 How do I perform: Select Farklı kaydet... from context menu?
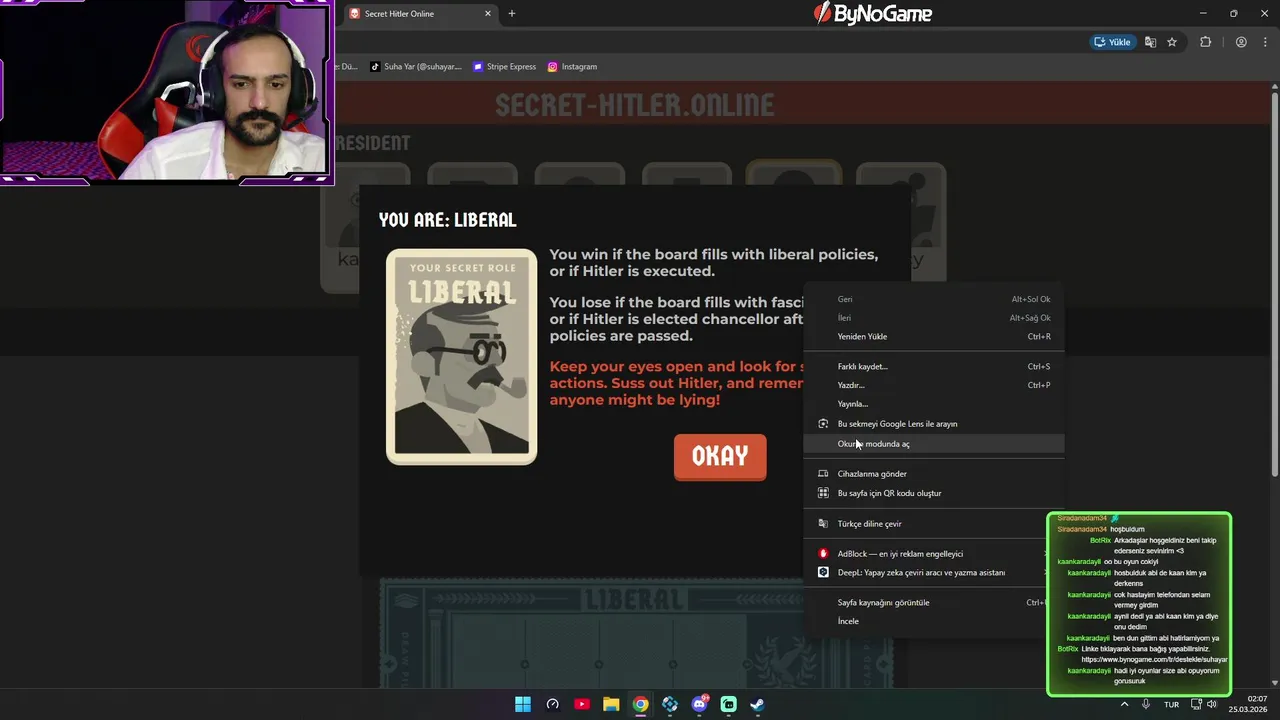[x=934, y=367]
